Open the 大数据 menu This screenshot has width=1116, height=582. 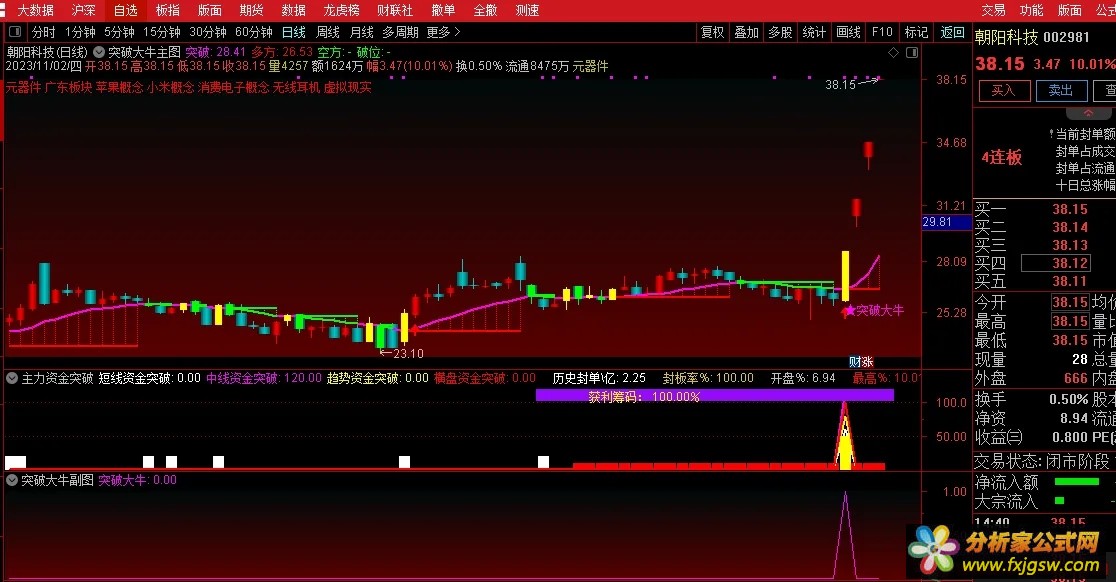pos(35,10)
